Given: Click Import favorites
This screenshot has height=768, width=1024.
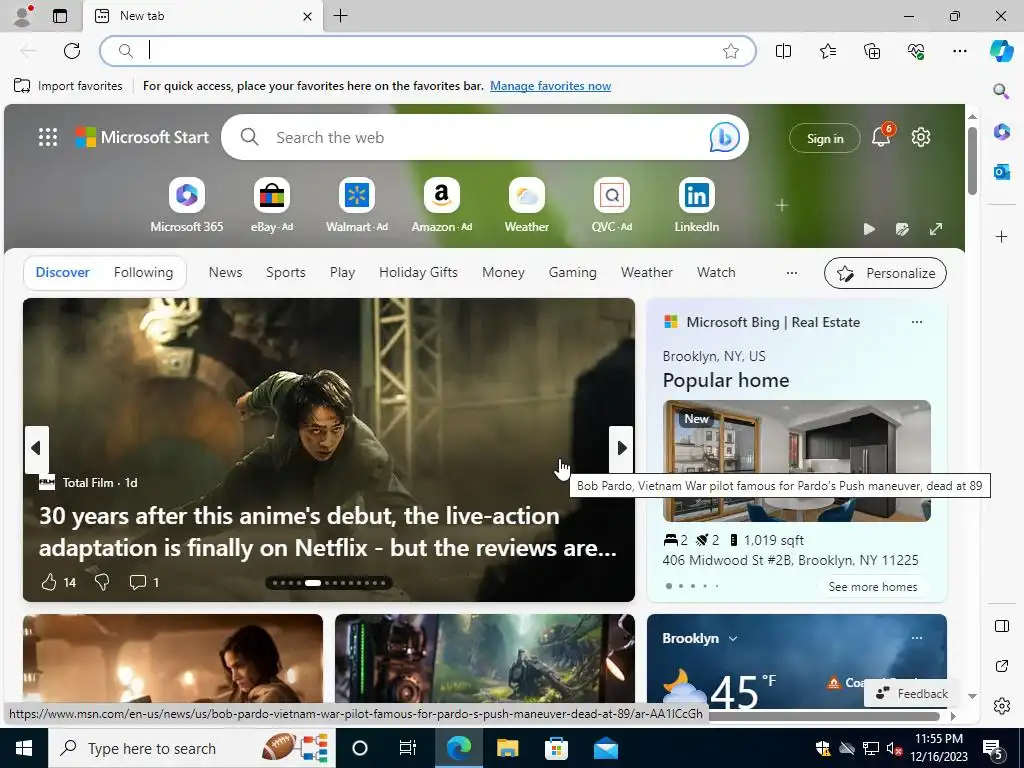Looking at the screenshot, I should click(68, 86).
